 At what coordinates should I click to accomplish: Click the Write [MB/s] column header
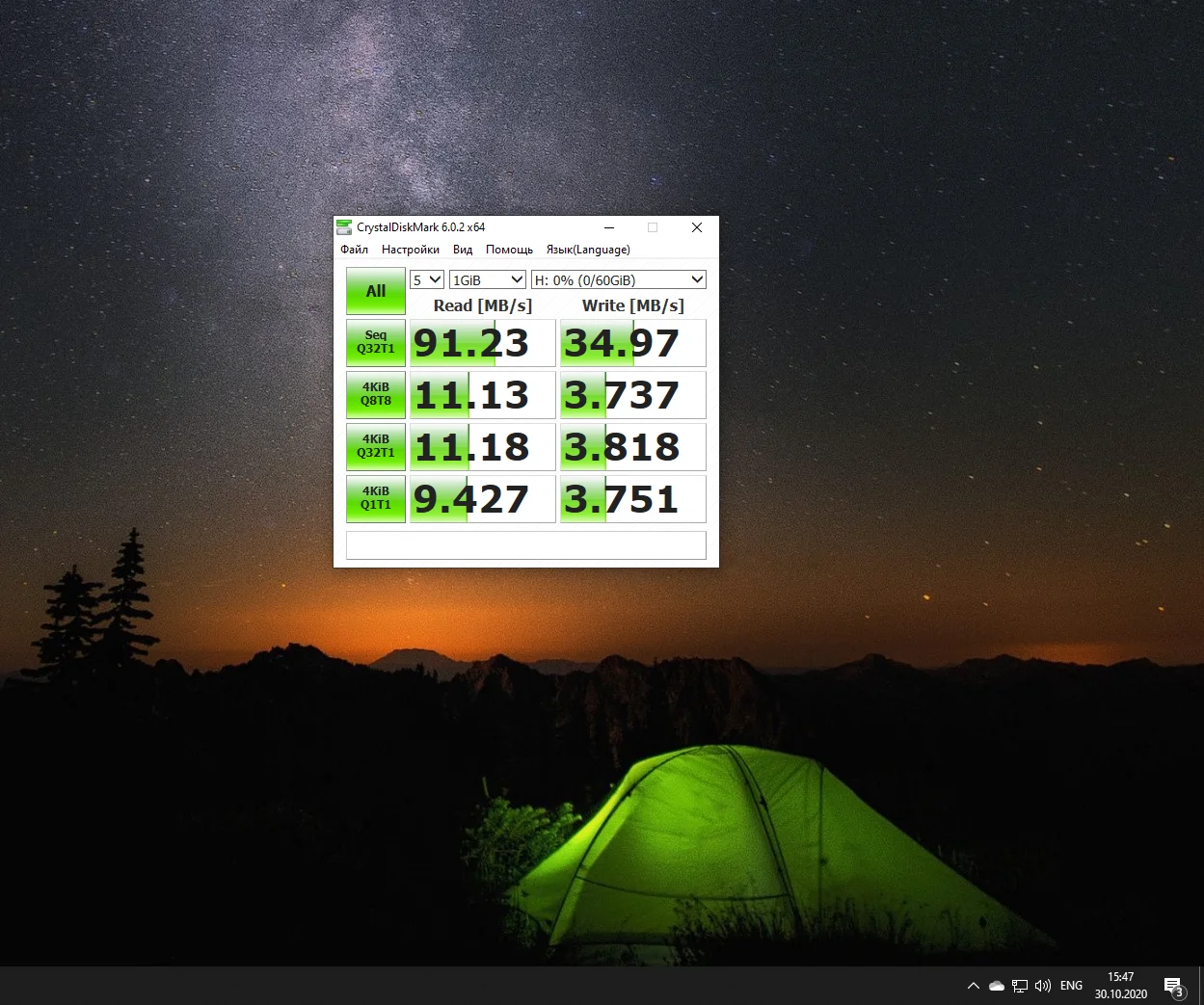click(x=633, y=305)
